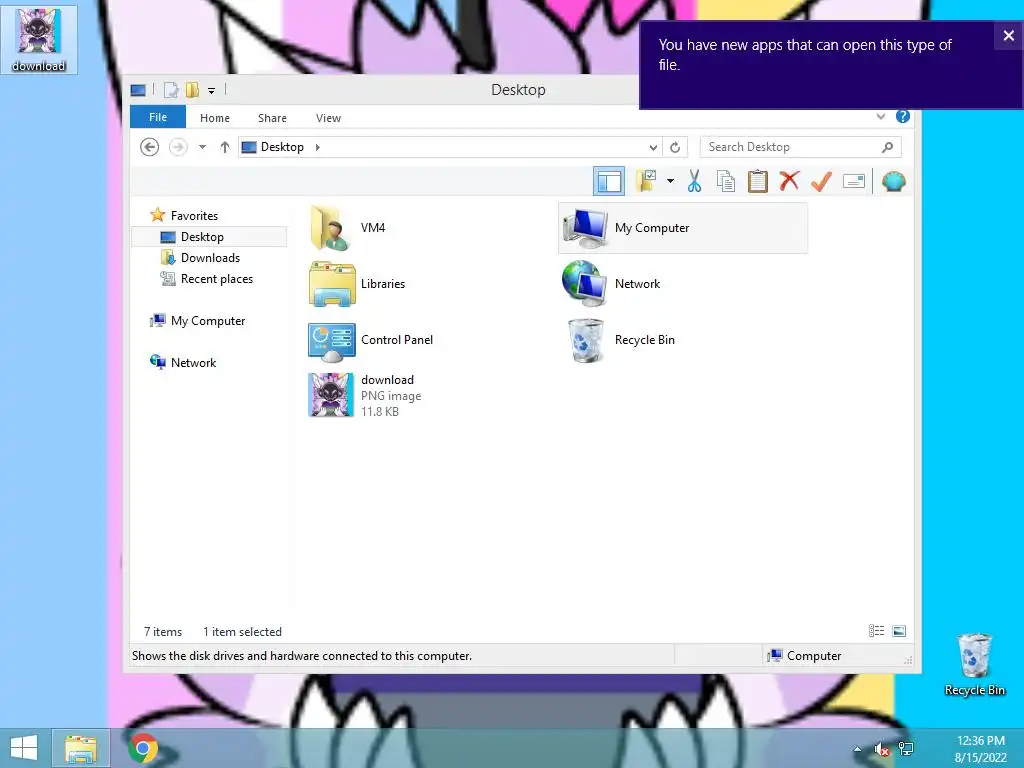1024x768 pixels.
Task: Show hidden tray icons arrow
Action: 857,749
